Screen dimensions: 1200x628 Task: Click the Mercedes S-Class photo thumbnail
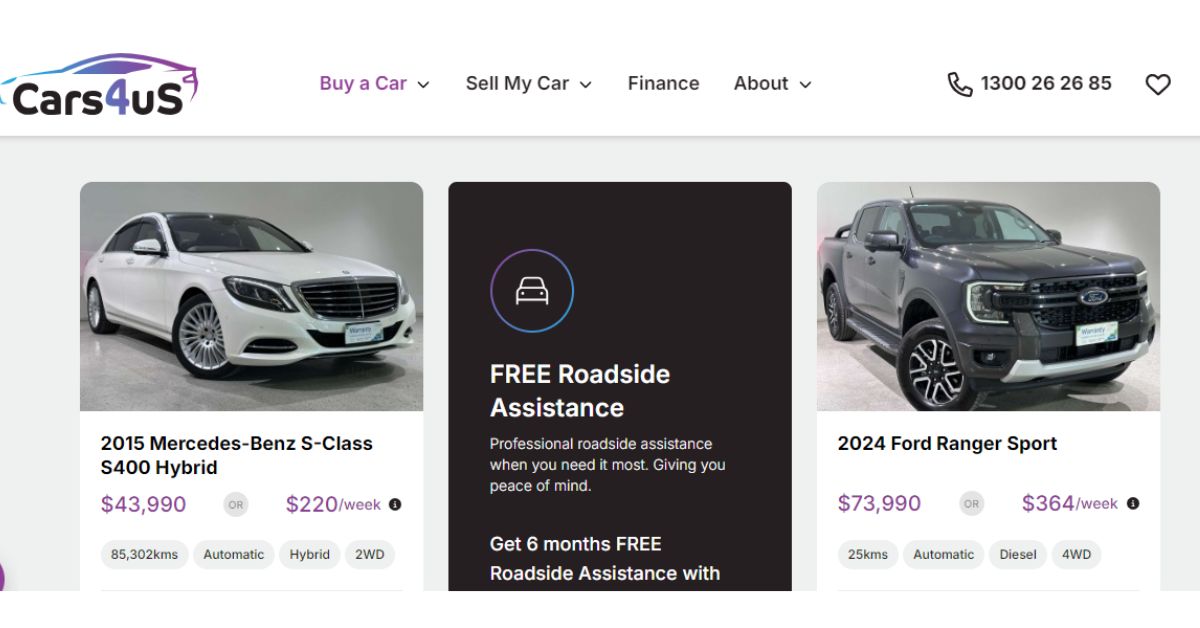coord(252,297)
